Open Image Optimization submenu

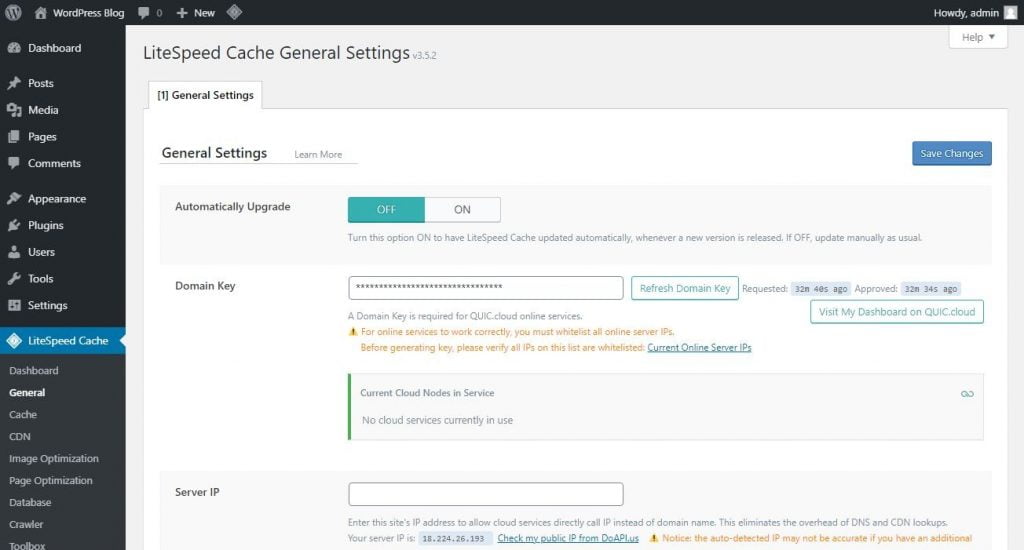pos(54,459)
